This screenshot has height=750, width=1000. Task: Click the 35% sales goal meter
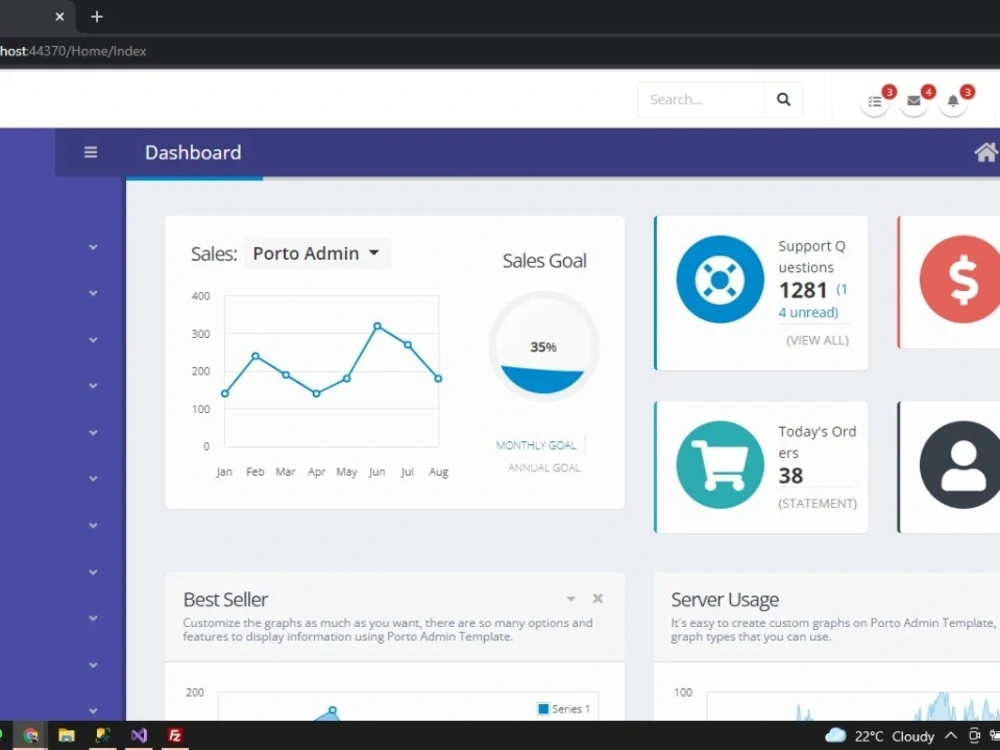click(543, 346)
